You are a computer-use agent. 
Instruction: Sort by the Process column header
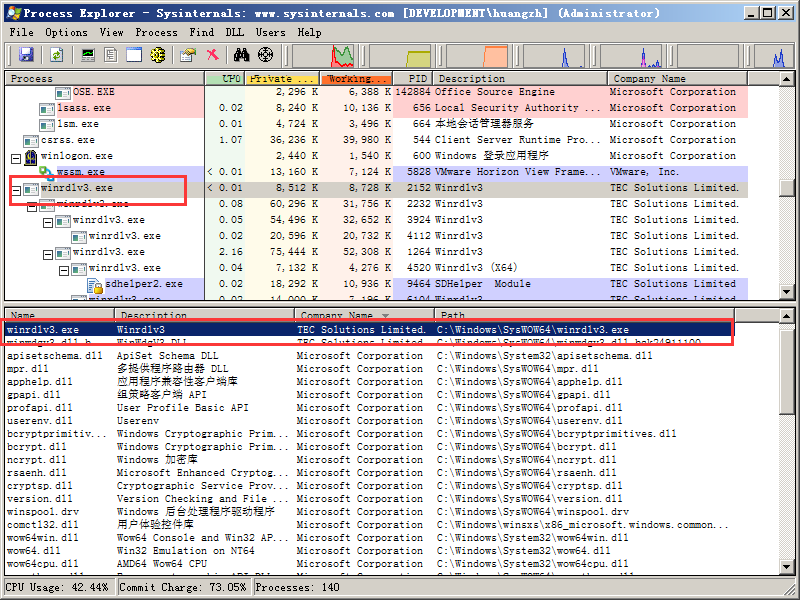coord(105,79)
